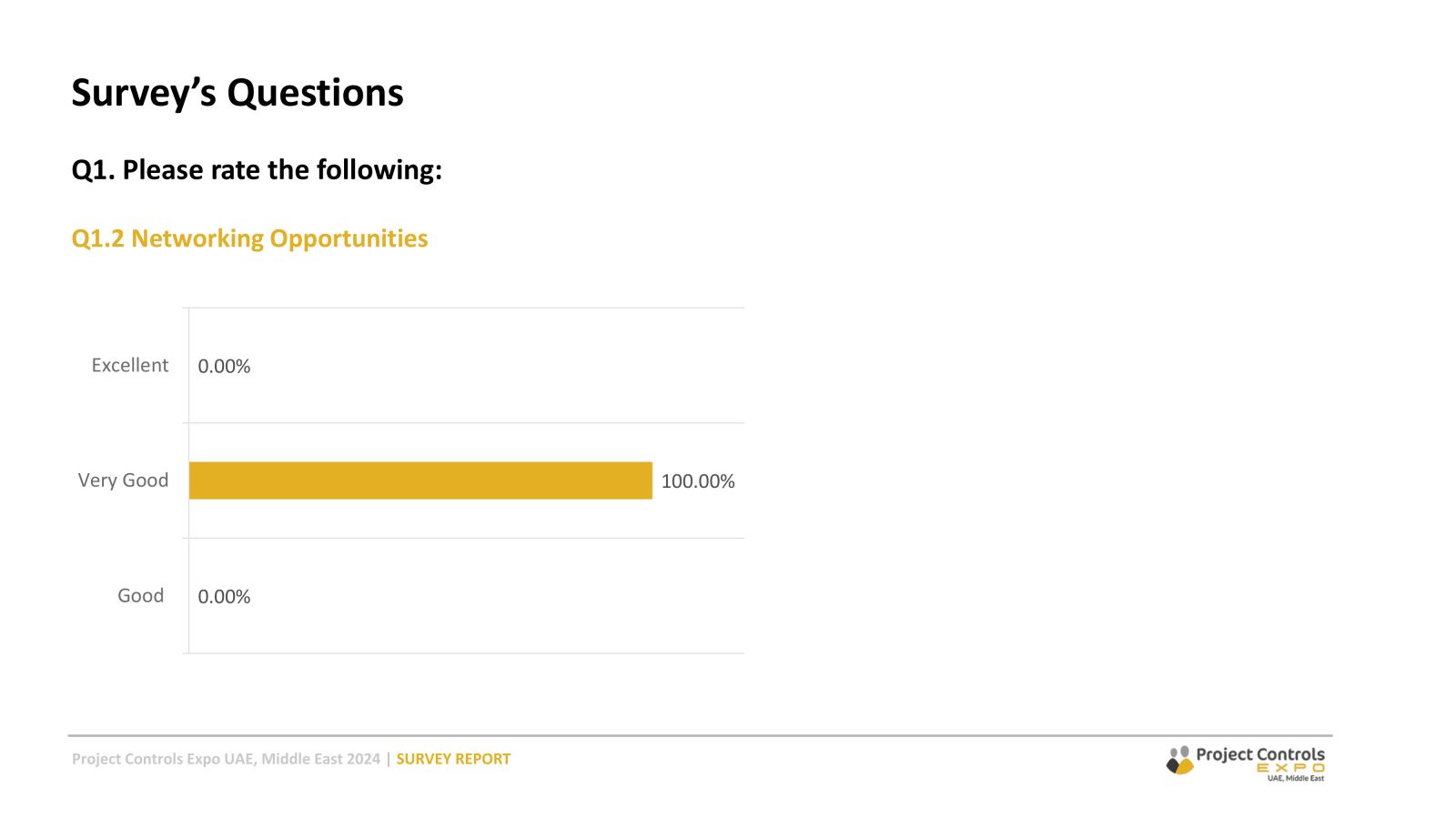Click the gridline above the Very Good row
This screenshot has height=819, width=1456.
point(463,423)
